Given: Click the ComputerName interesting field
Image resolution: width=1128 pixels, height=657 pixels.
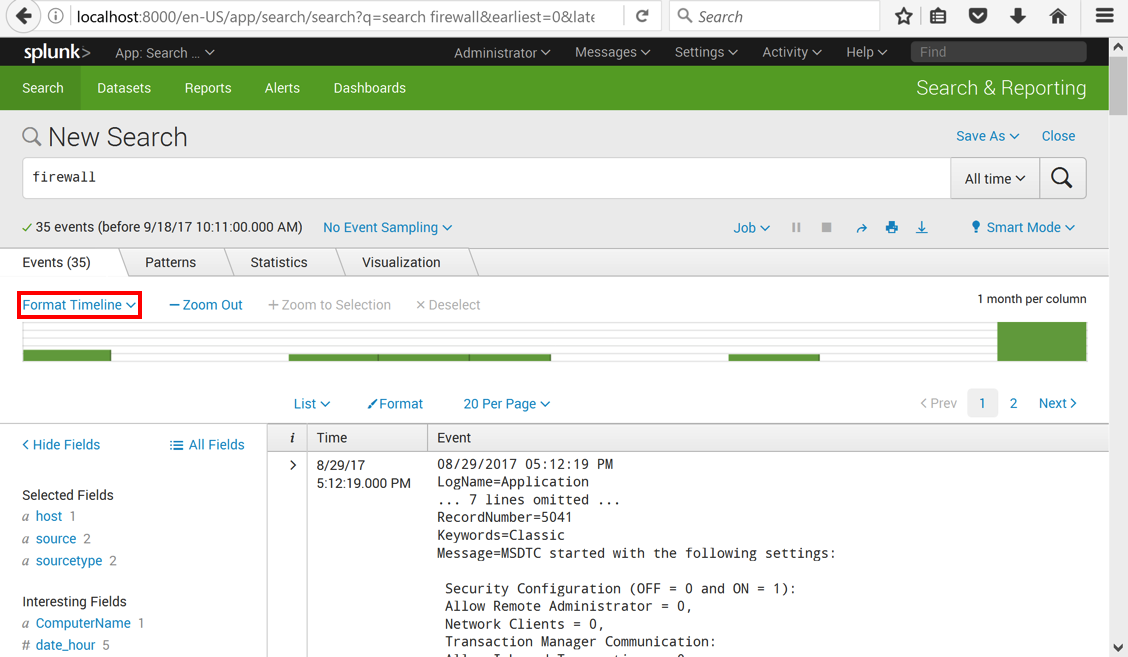Looking at the screenshot, I should 83,623.
